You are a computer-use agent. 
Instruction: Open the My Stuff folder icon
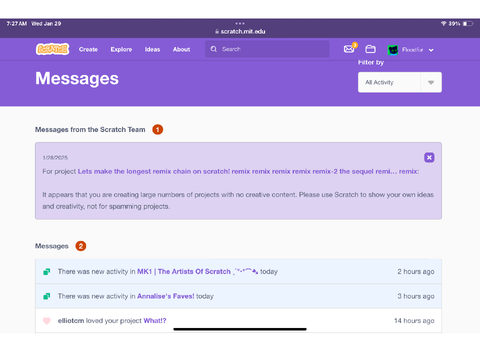(370, 49)
